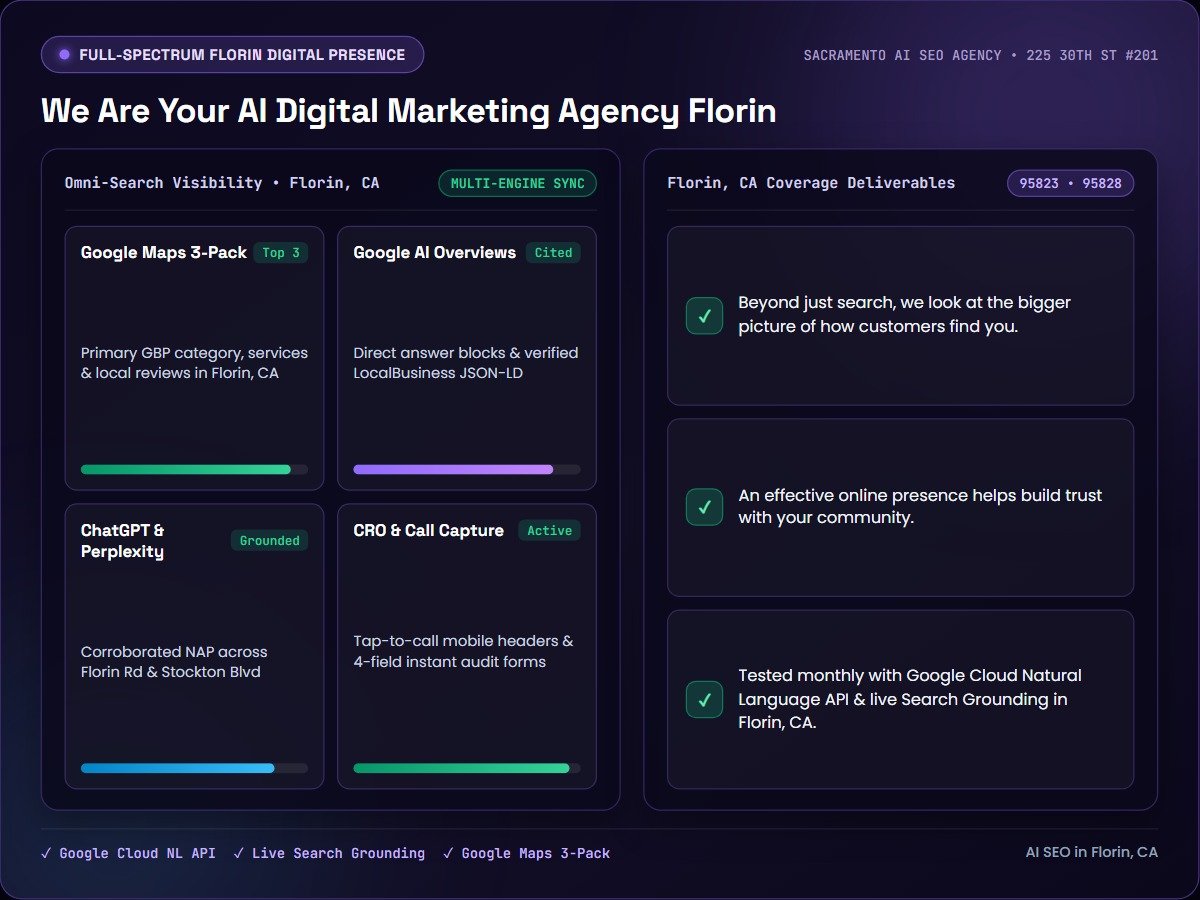Toggle the checkmark next to 'An effective online presence'
The height and width of the screenshot is (900, 1200).
coord(704,507)
